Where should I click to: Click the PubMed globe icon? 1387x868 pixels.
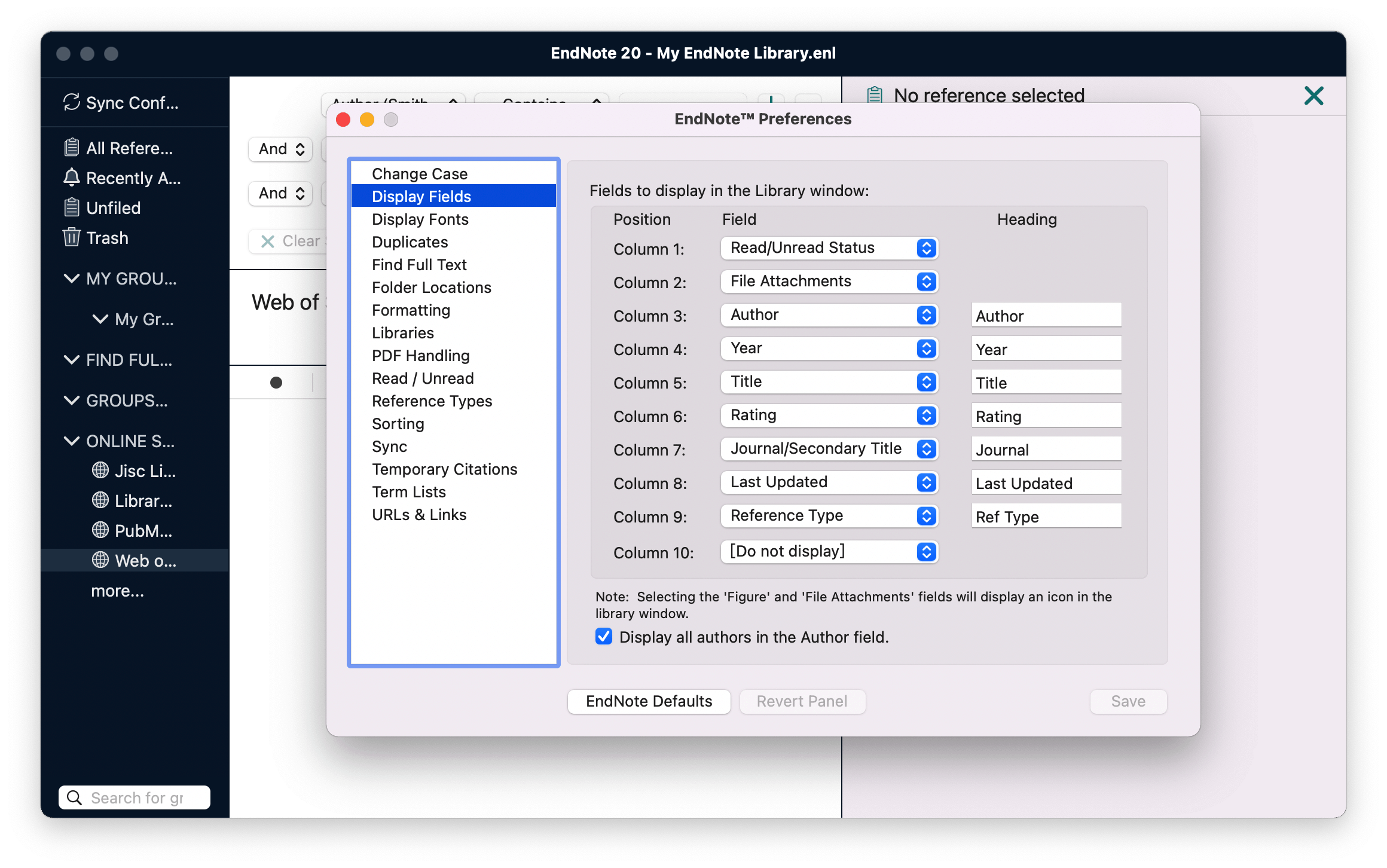tap(100, 530)
